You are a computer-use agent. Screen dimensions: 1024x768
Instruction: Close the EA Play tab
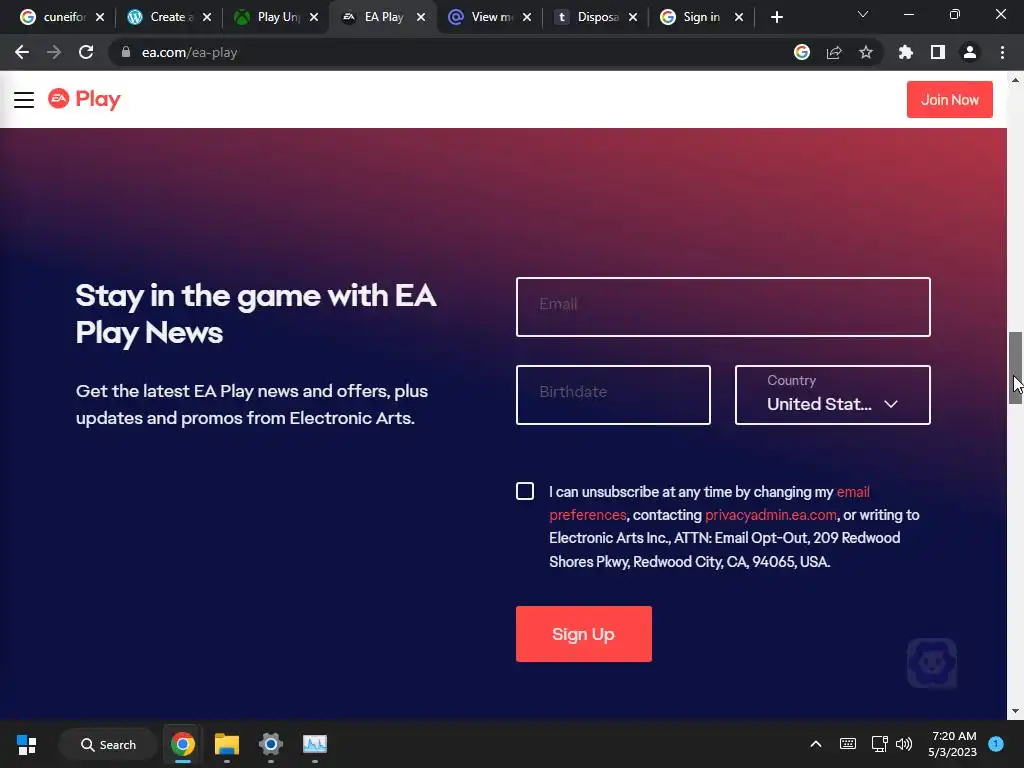coord(421,17)
